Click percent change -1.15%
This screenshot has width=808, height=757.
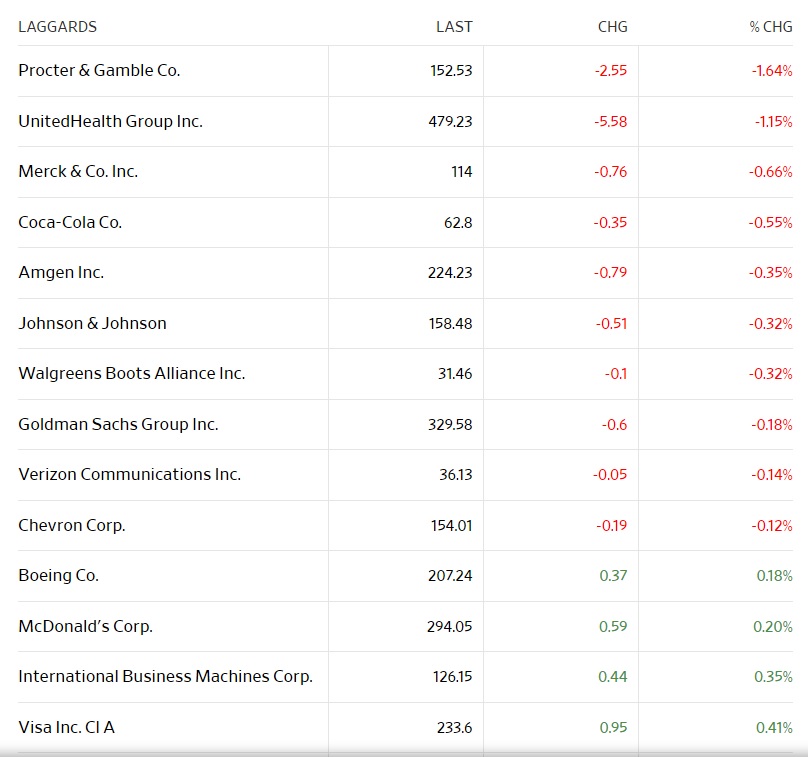point(773,122)
